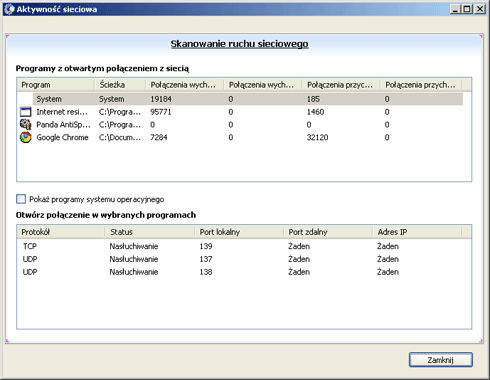Click the Adres IP column header
Image resolution: width=490 pixels, height=380 pixels.
click(x=417, y=232)
